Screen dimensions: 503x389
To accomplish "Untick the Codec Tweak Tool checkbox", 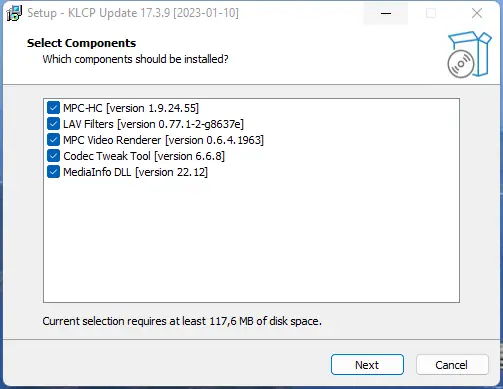I will 53,156.
